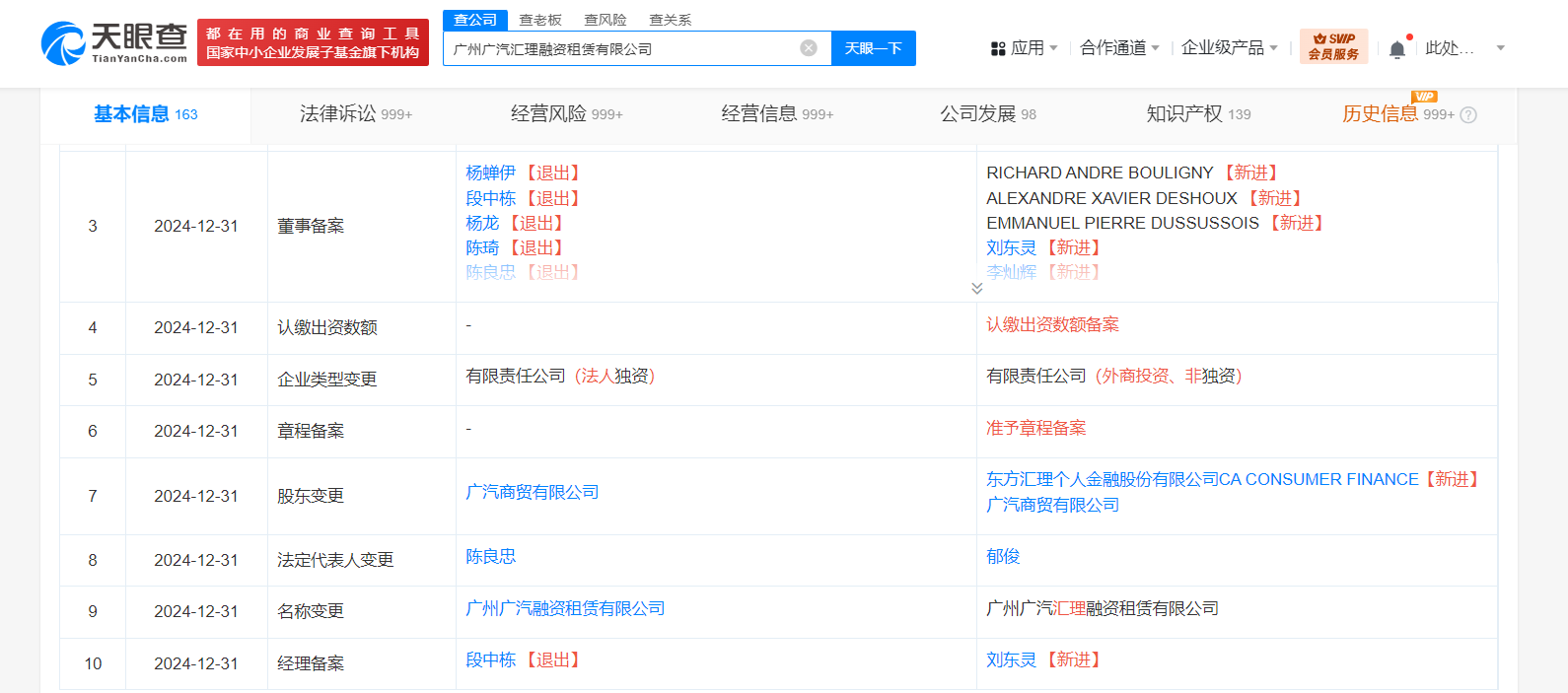
Task: Open the 陈良忠 link in the 法定代表人变更 row
Action: (x=491, y=556)
